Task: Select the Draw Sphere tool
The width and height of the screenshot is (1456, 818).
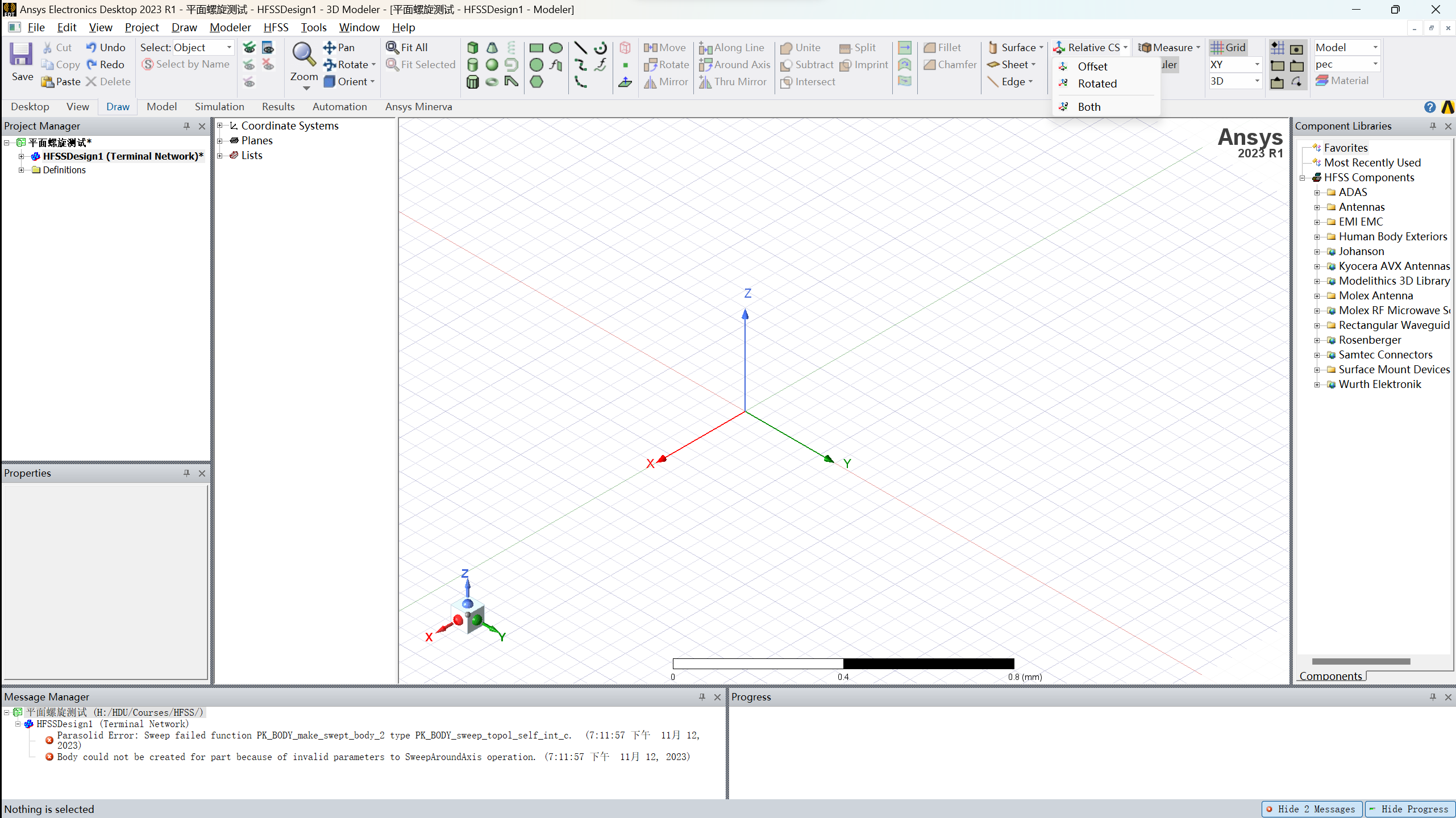Action: click(x=492, y=65)
